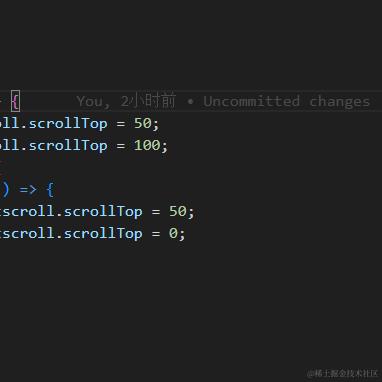This screenshot has width=382, height=382.
Task: Click scrollTop on the line under the arrow
Action: coord(103,212)
